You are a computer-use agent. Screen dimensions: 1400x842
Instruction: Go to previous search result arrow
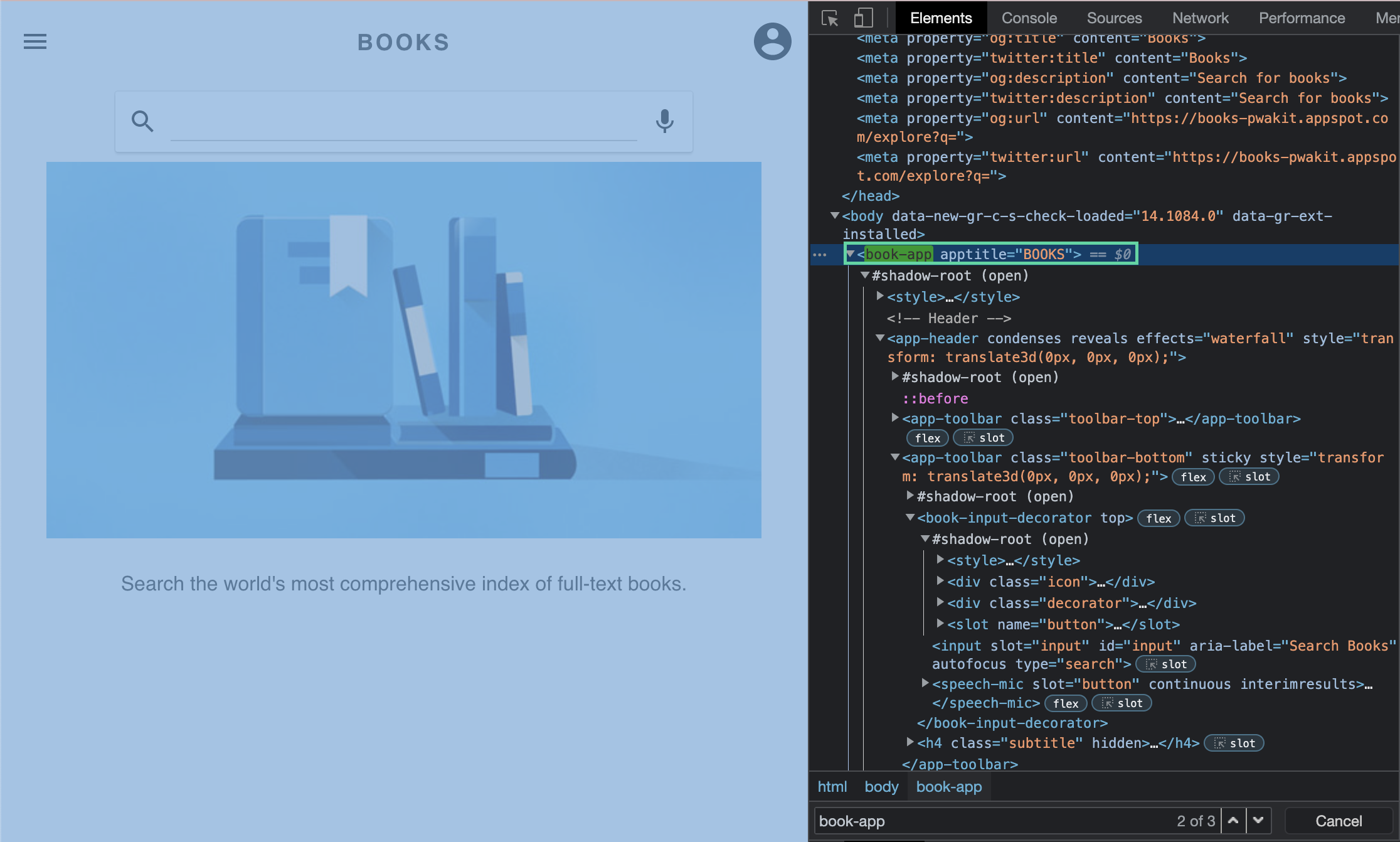pos(1233,821)
